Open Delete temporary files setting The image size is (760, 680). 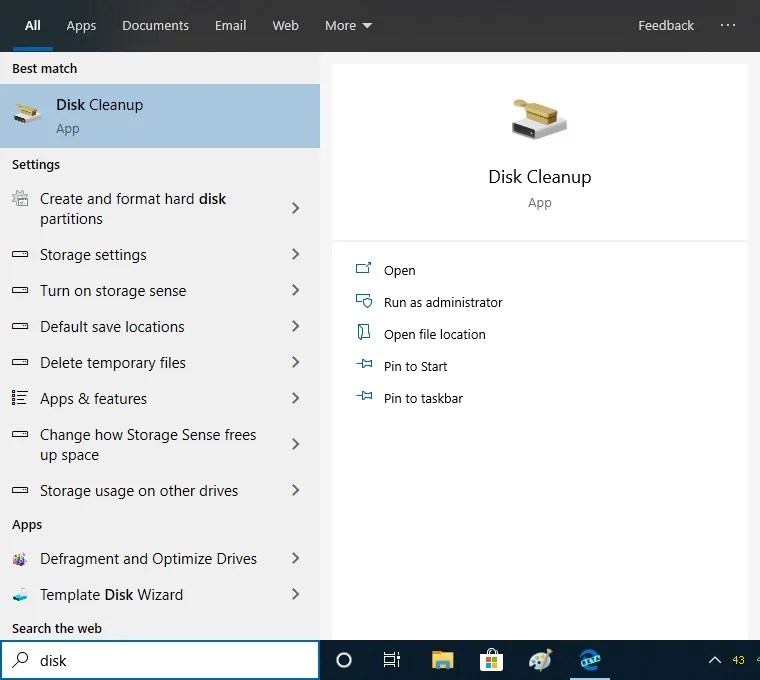[x=113, y=363]
